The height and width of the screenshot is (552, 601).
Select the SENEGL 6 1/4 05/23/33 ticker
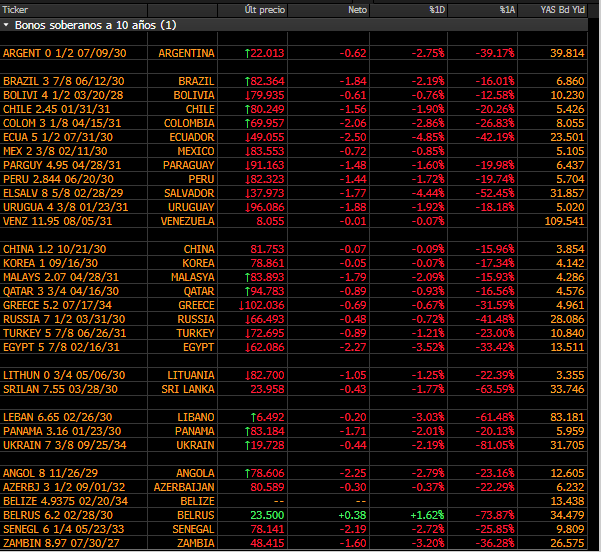(64, 529)
